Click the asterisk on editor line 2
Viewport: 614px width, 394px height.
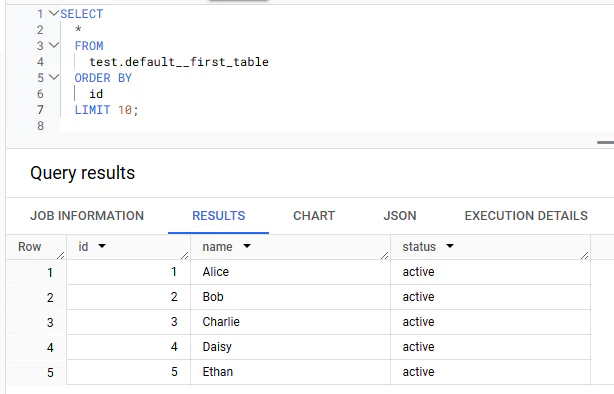click(78, 29)
